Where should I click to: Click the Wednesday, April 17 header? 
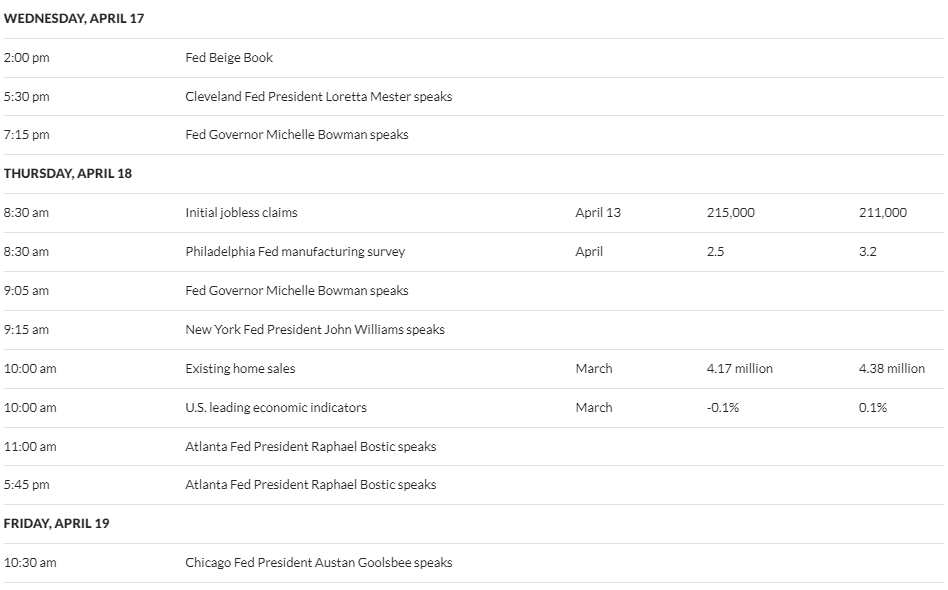[x=74, y=18]
